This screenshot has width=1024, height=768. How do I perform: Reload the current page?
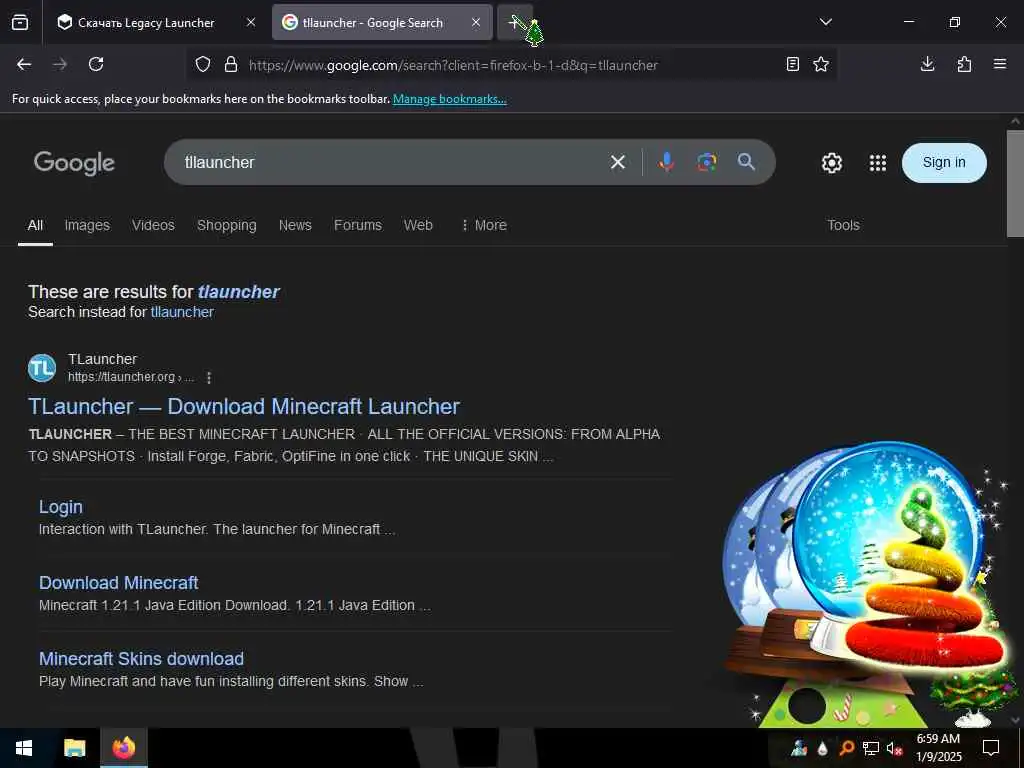click(96, 64)
